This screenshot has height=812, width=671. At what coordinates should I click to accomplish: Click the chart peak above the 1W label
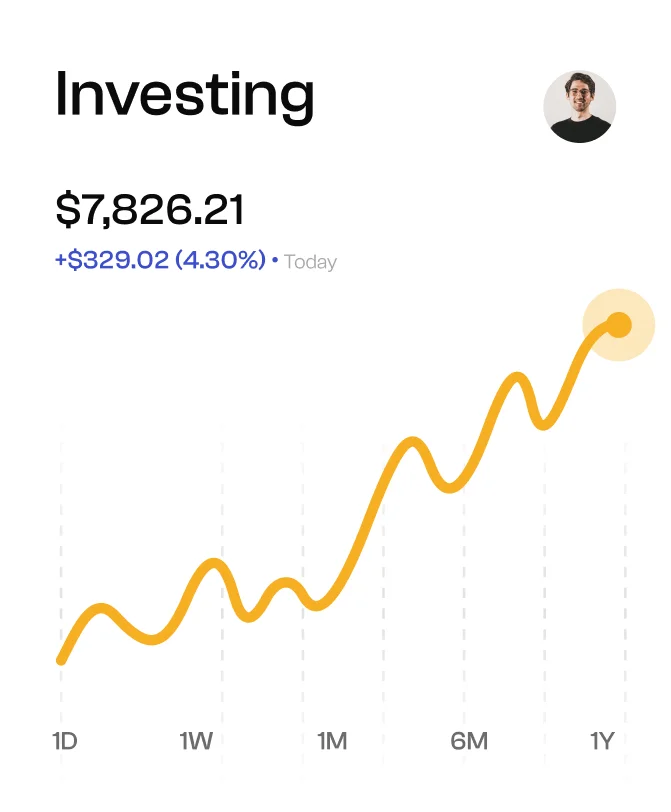coord(214,563)
